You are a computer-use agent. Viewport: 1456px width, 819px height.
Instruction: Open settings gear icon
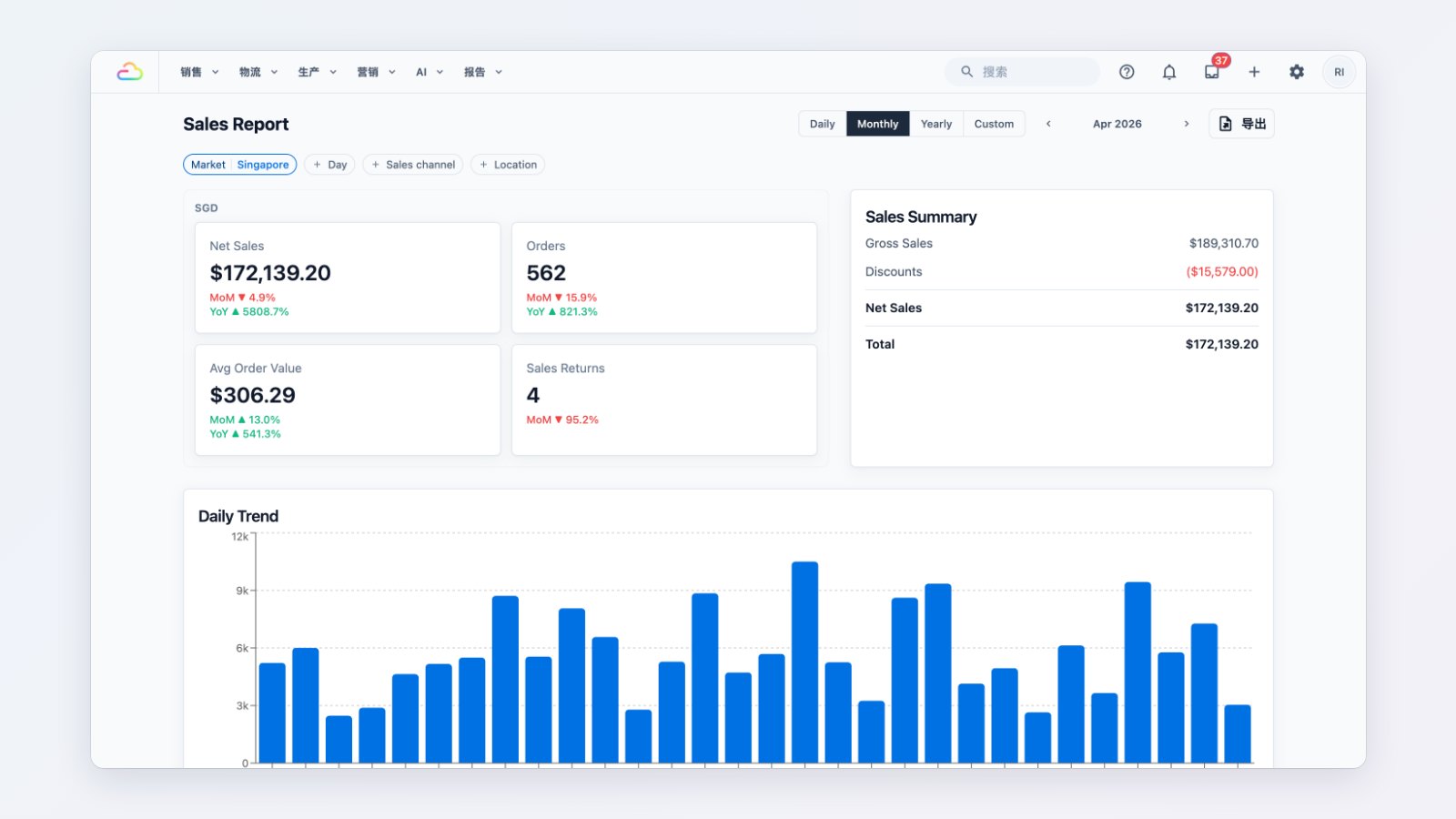1297,72
